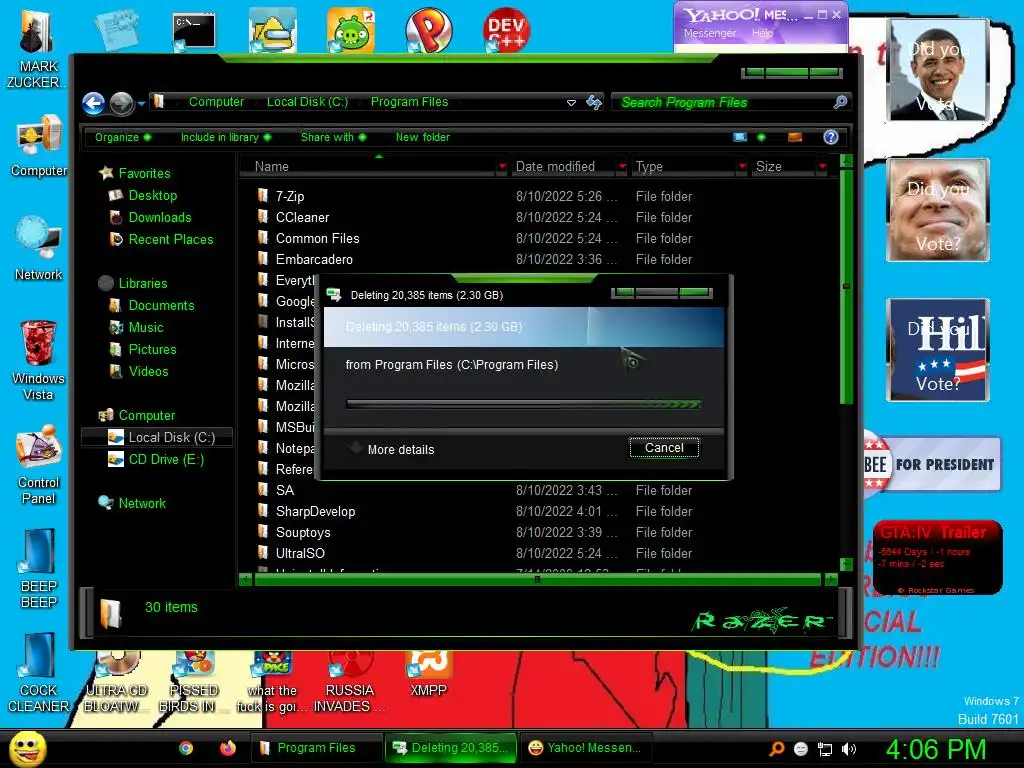Image resolution: width=1024 pixels, height=768 pixels.
Task: Click the refresh icon beside address bar
Action: [x=594, y=103]
